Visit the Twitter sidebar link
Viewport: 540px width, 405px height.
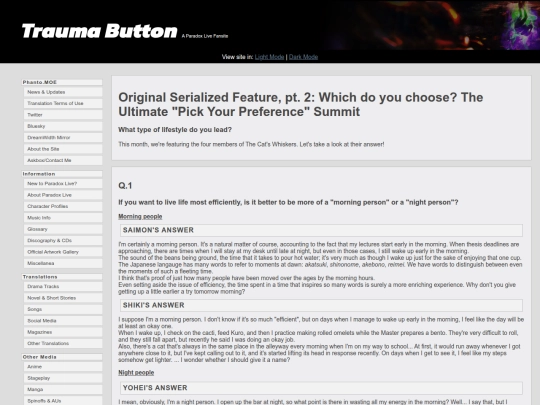tap(63, 115)
